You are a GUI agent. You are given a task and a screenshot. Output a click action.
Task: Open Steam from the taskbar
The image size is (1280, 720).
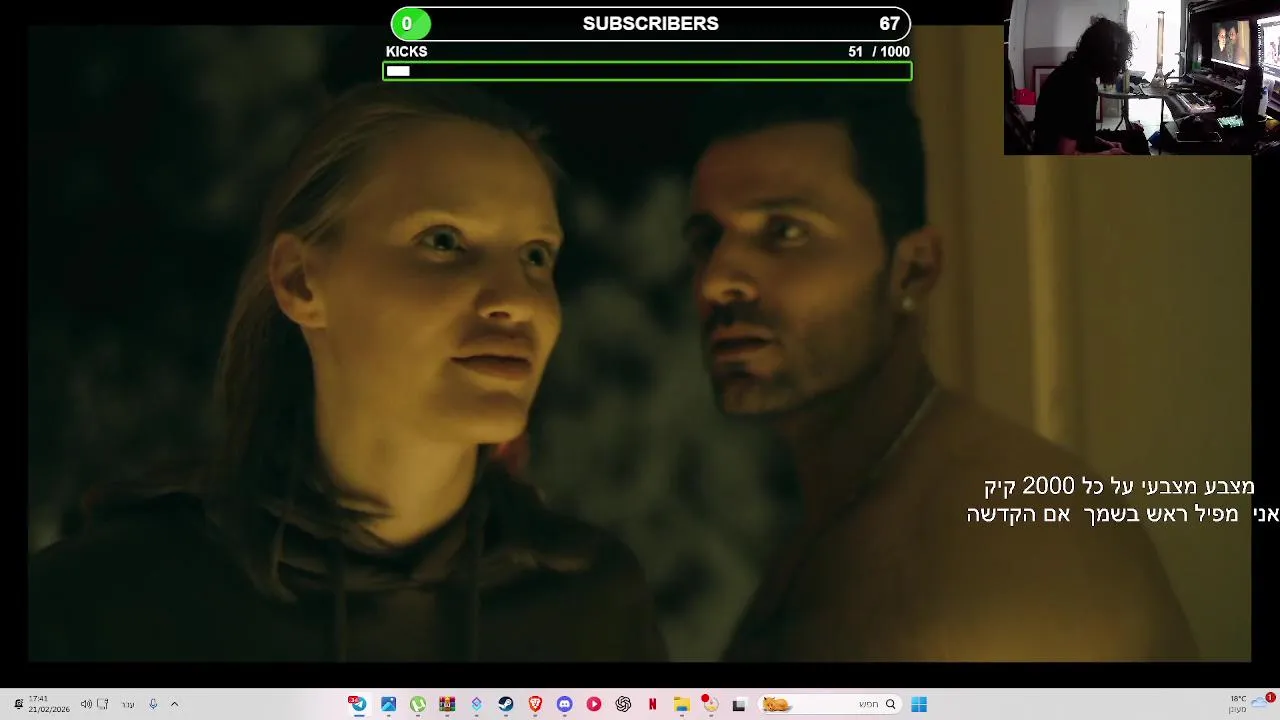coord(506,704)
